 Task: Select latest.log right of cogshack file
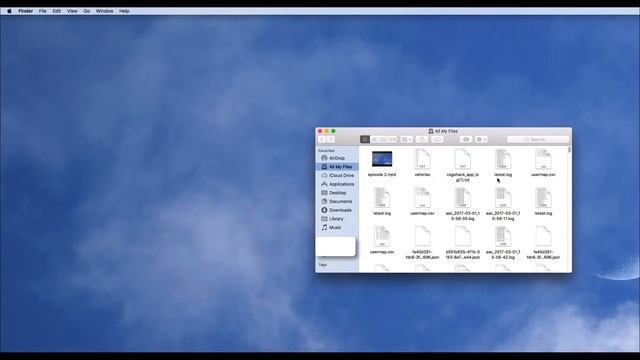(503, 163)
